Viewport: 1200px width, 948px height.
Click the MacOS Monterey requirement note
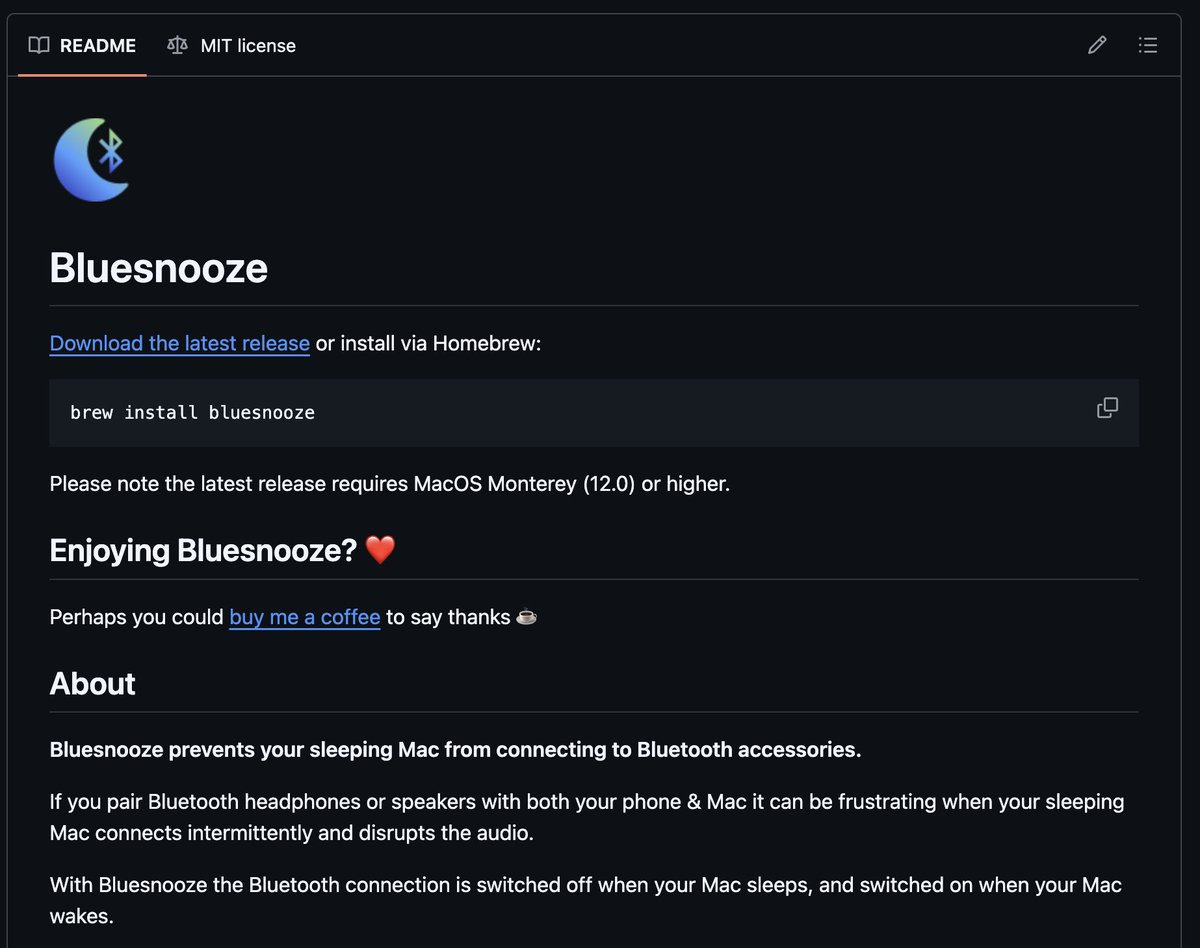pos(390,484)
